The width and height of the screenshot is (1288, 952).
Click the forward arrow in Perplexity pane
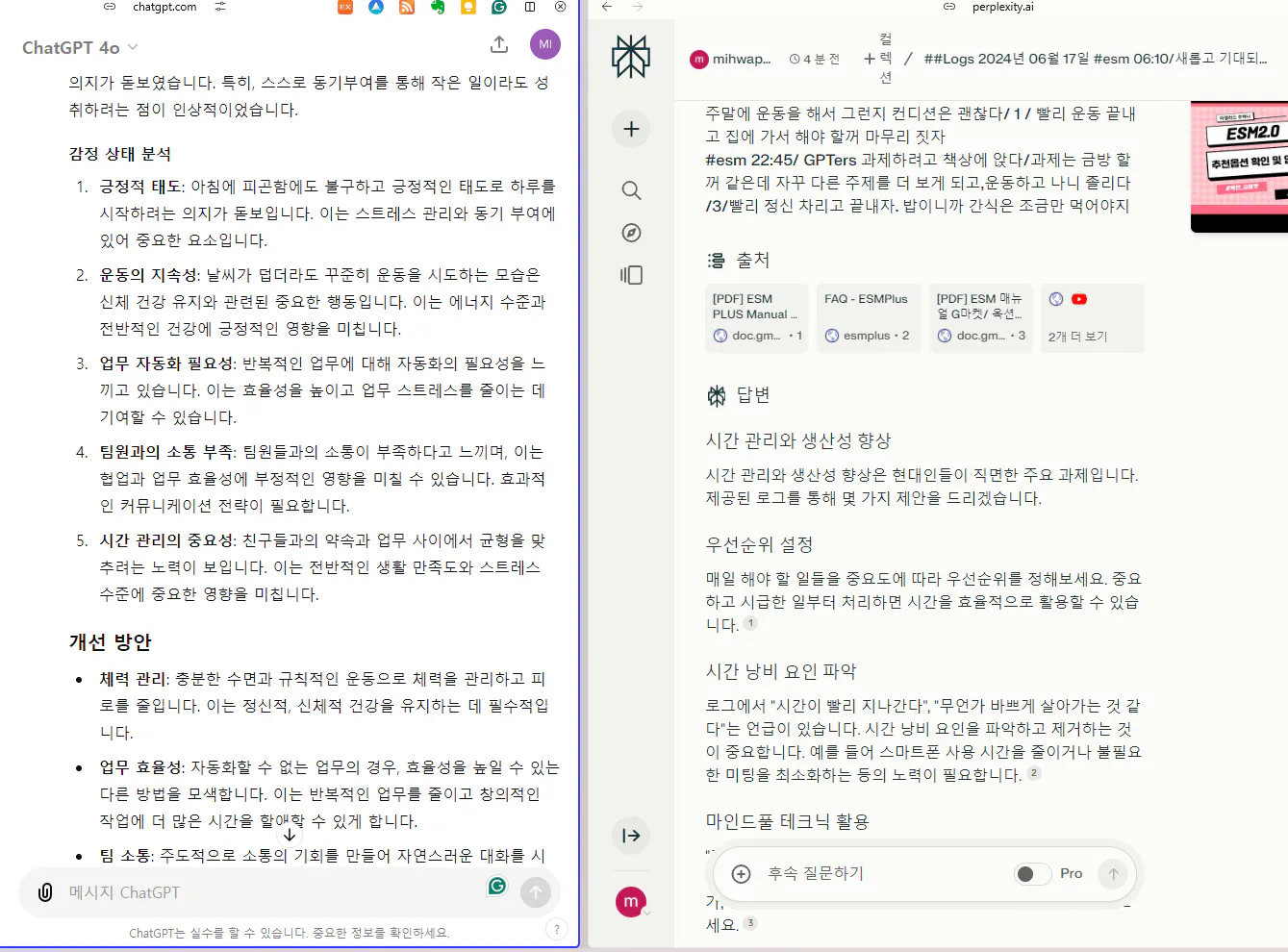638,7
